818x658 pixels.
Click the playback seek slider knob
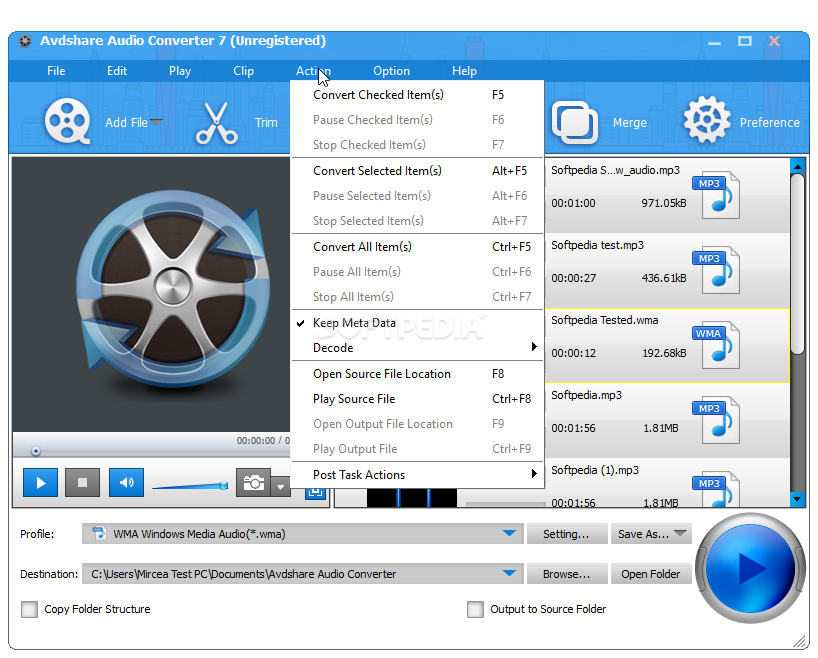coord(35,451)
